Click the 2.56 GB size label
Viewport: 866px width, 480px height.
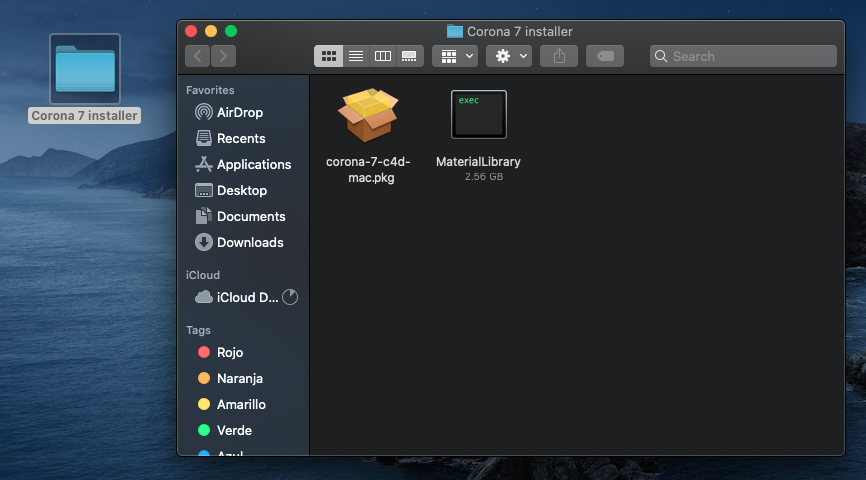point(484,177)
